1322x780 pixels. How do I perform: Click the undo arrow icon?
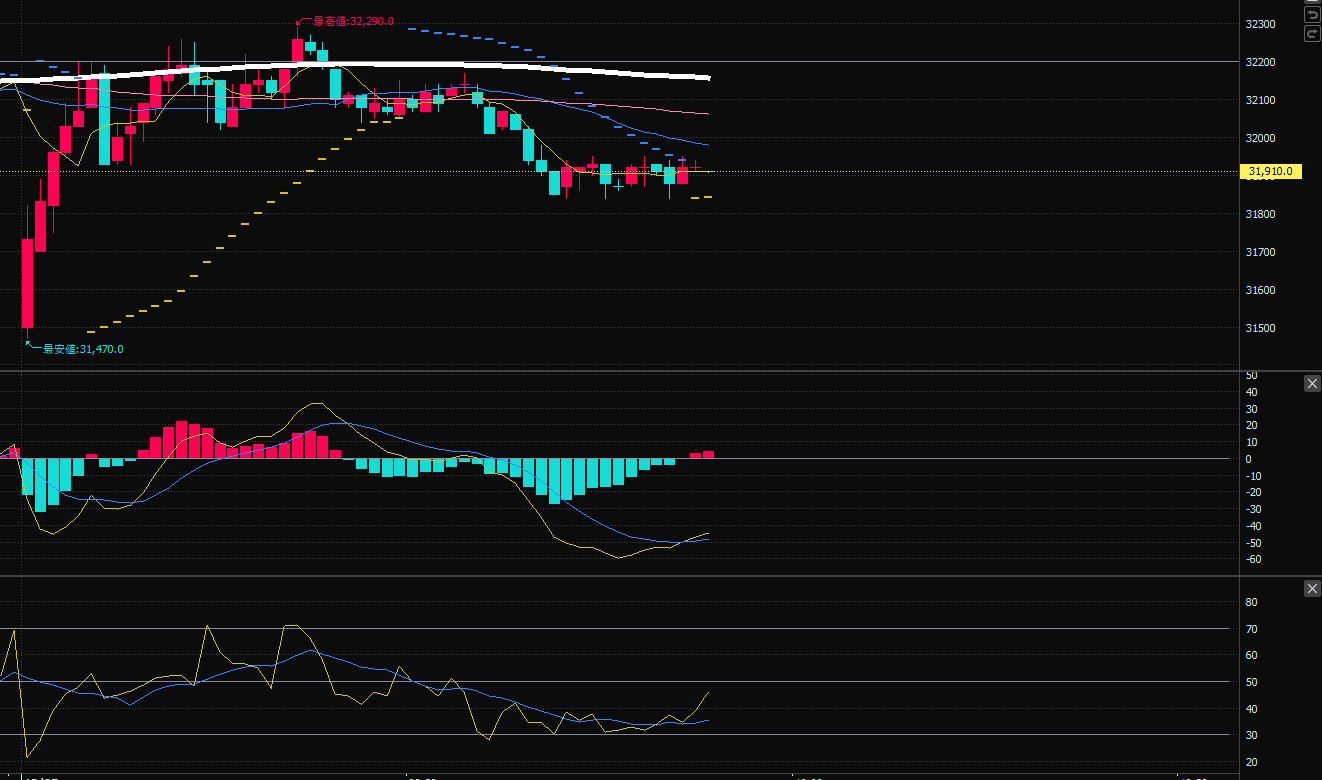[x=1312, y=15]
